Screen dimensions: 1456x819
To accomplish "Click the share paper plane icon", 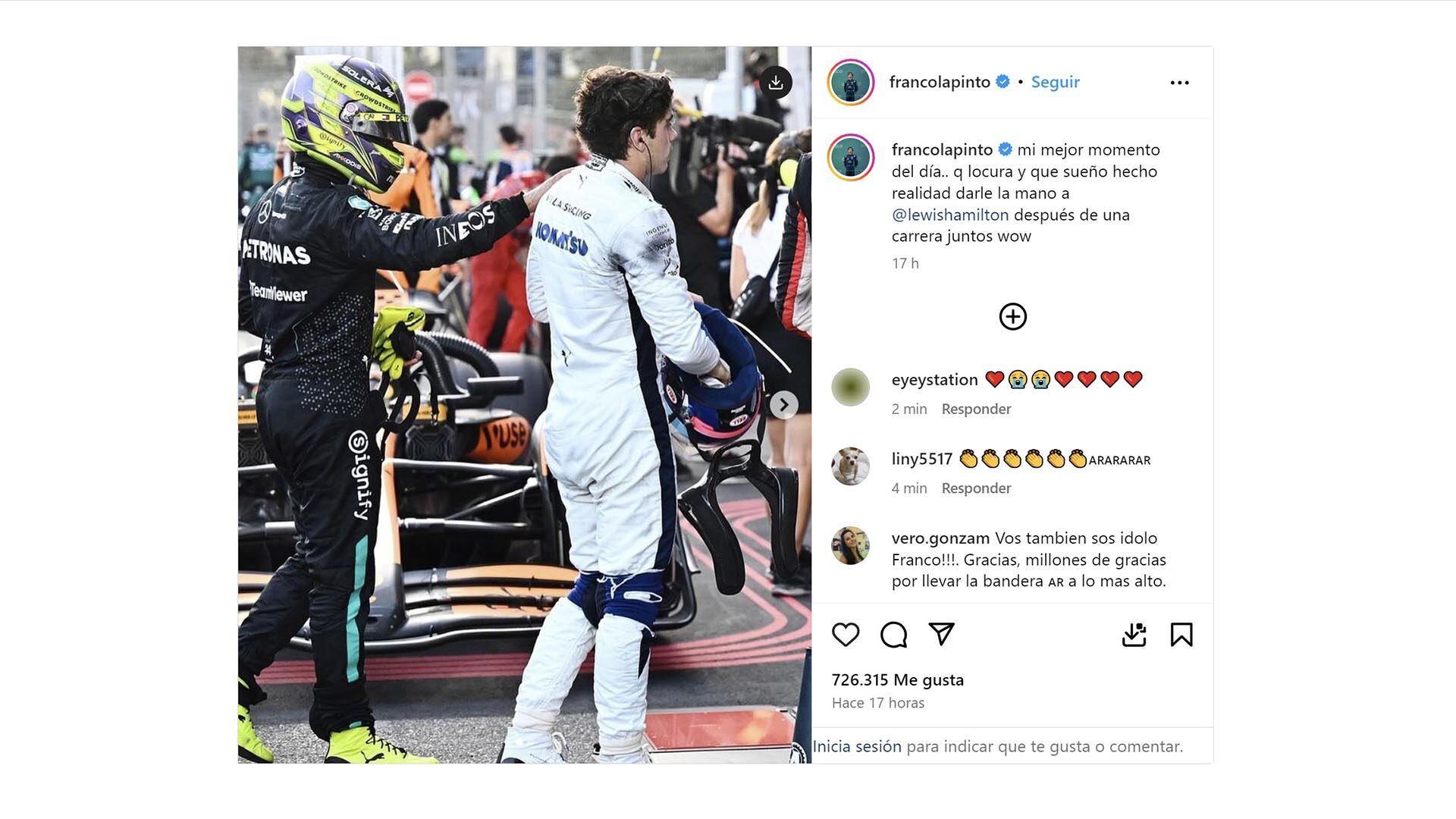I will click(941, 634).
